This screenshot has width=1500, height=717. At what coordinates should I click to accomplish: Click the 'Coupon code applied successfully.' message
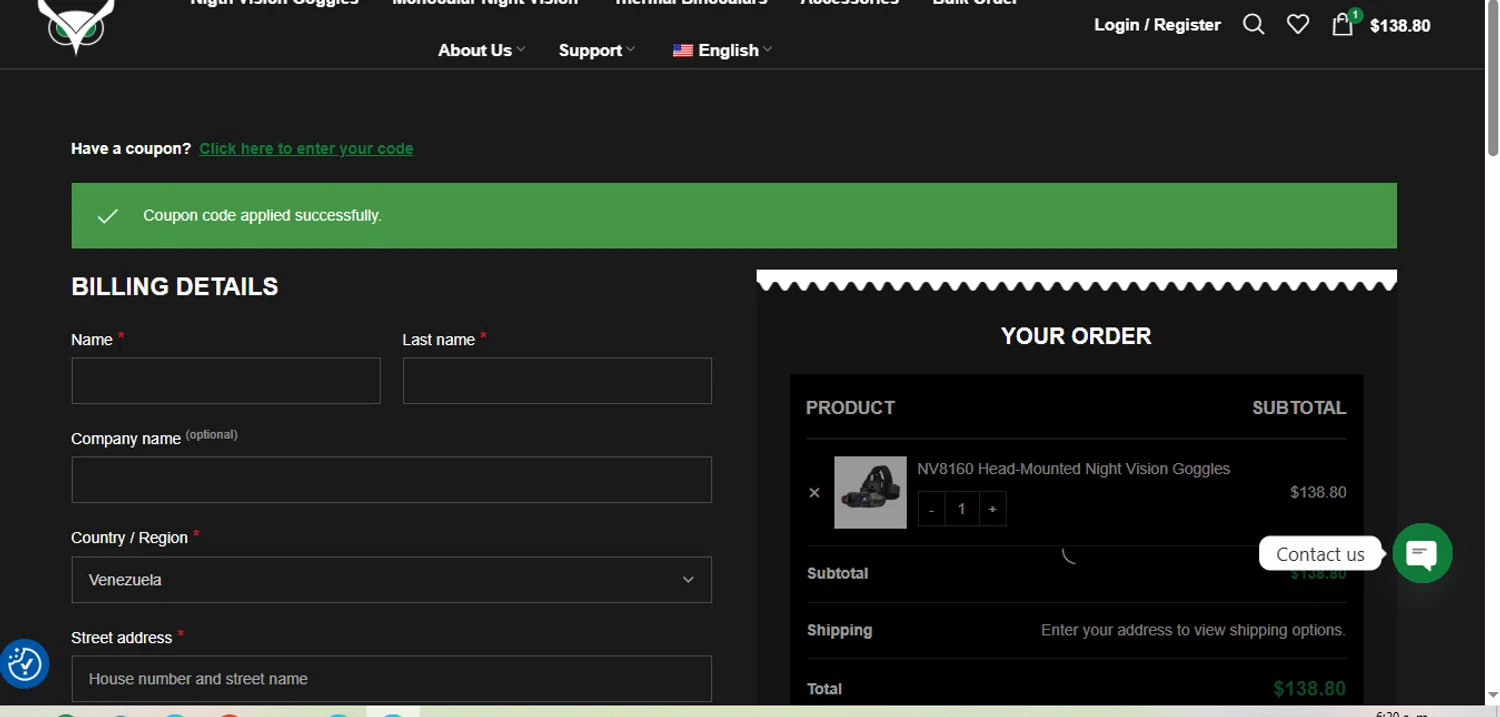(x=262, y=216)
